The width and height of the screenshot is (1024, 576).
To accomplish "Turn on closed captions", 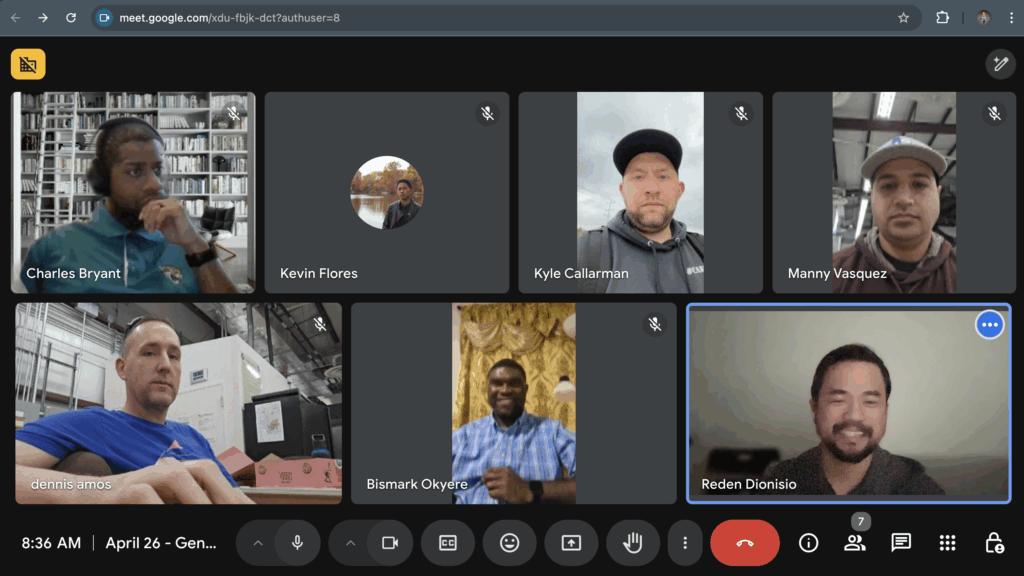I will point(448,543).
